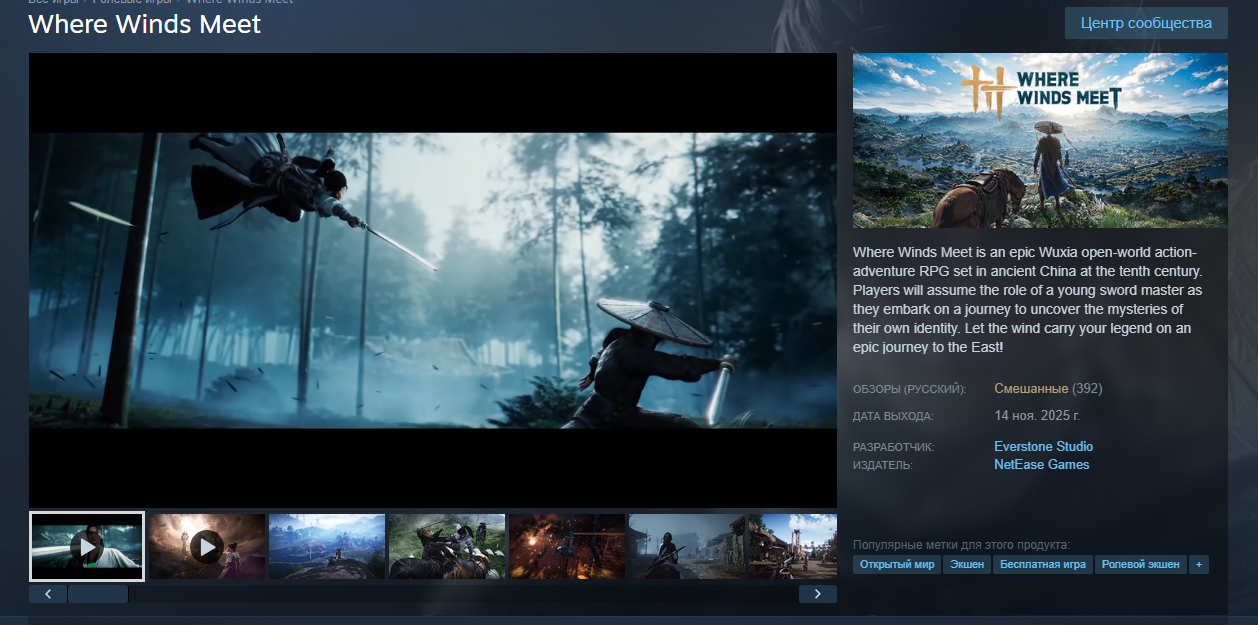1258x625 pixels.
Task: Select the horseback combat screenshot thumbnail
Action: [x=447, y=546]
